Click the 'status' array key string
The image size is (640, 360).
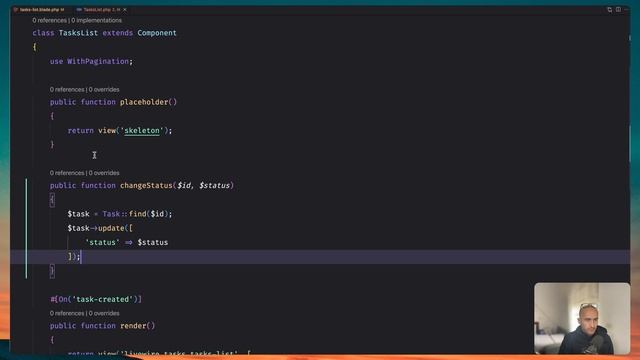tap(102, 242)
